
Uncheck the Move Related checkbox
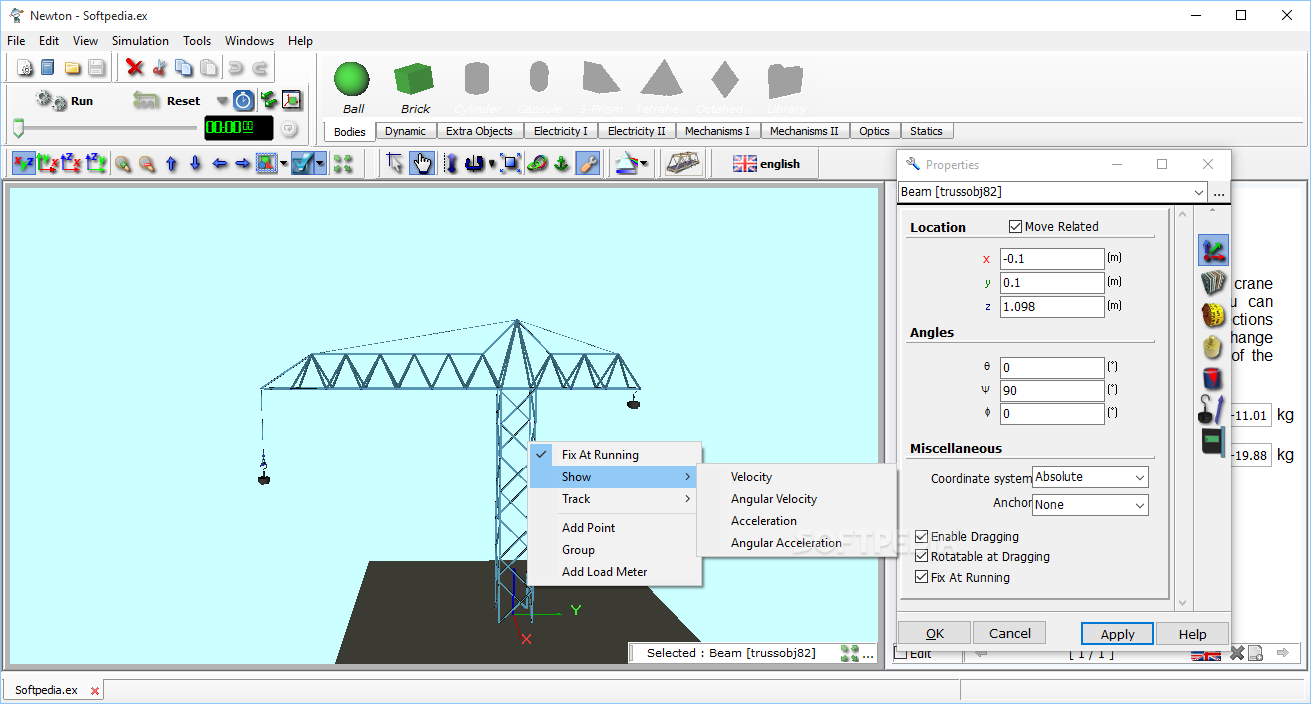coord(1016,226)
